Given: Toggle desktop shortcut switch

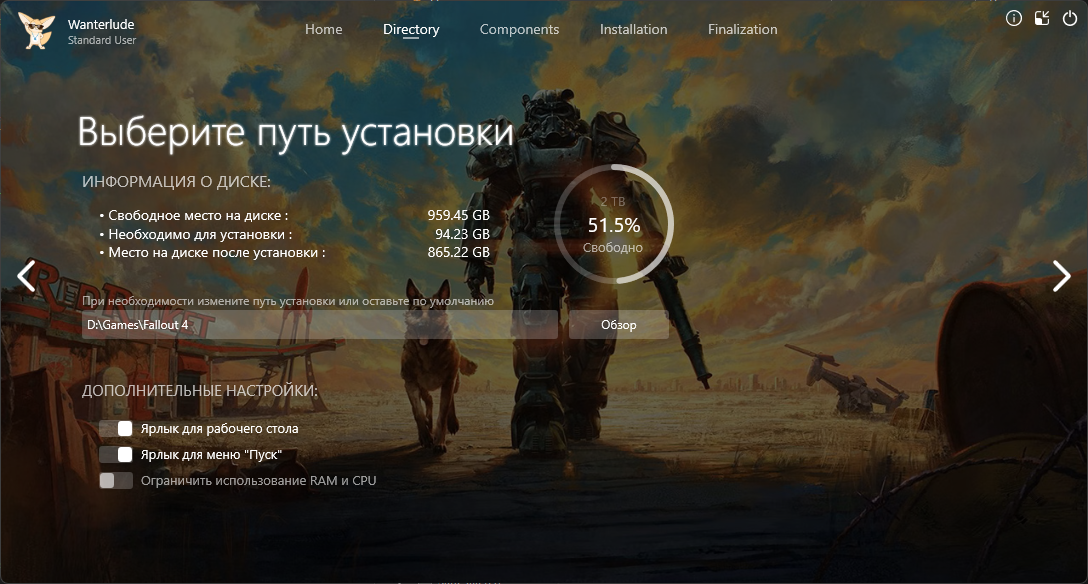Looking at the screenshot, I should point(116,429).
